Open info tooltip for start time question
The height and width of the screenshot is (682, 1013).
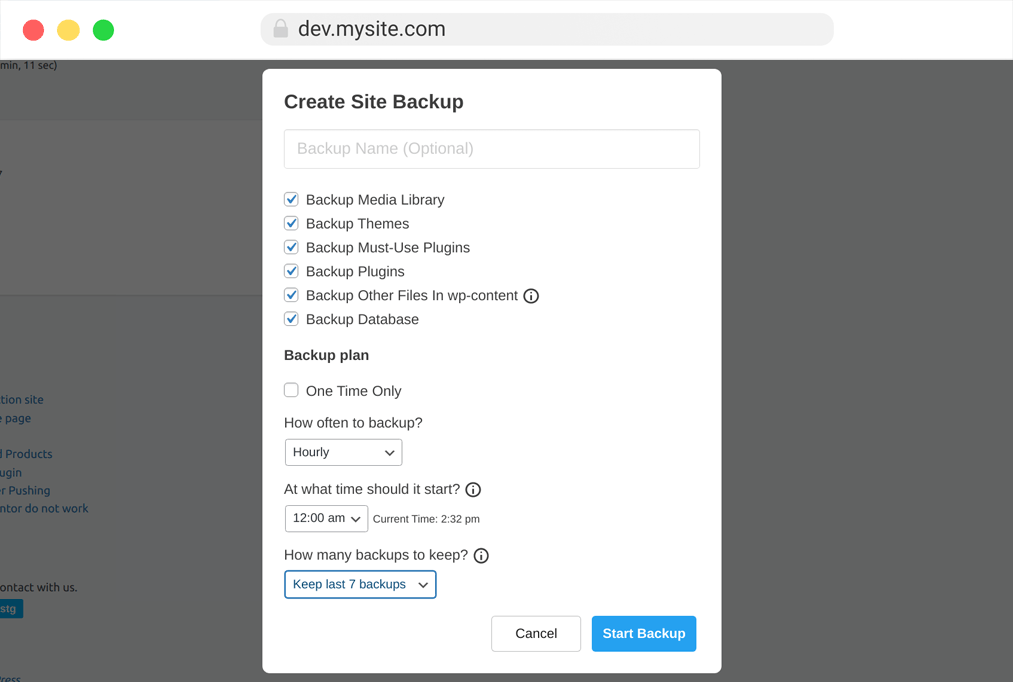[473, 490]
